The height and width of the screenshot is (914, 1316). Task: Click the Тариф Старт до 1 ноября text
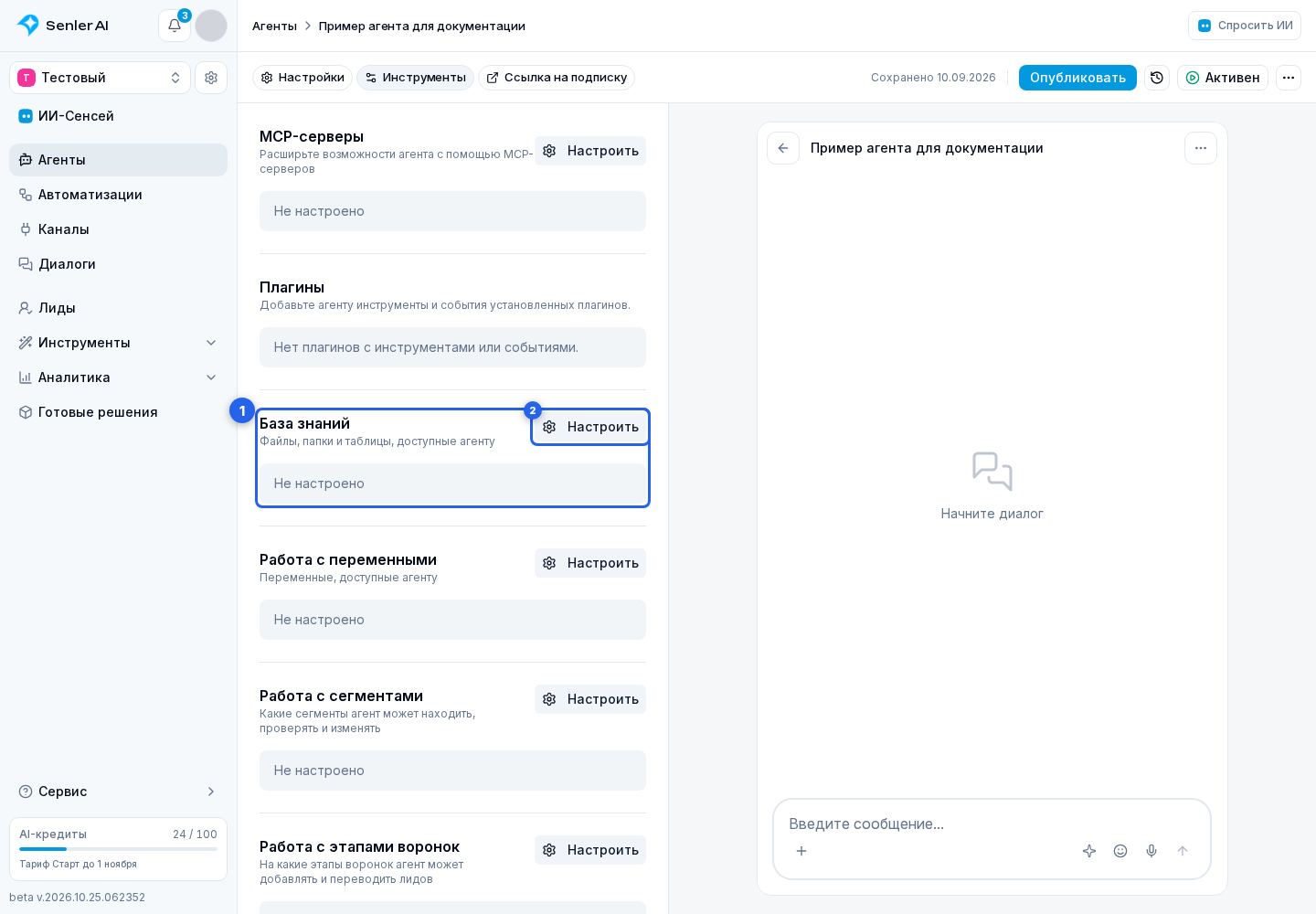tap(79, 865)
